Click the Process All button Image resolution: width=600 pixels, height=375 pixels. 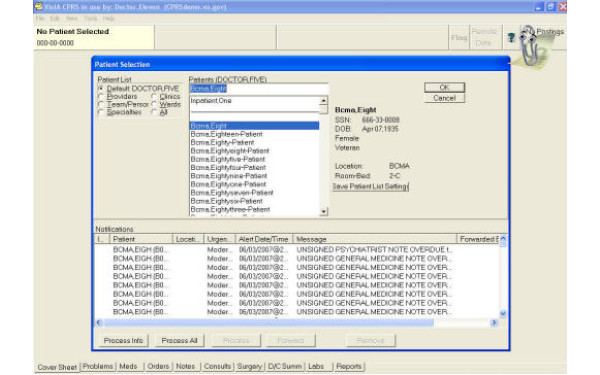pos(179,340)
